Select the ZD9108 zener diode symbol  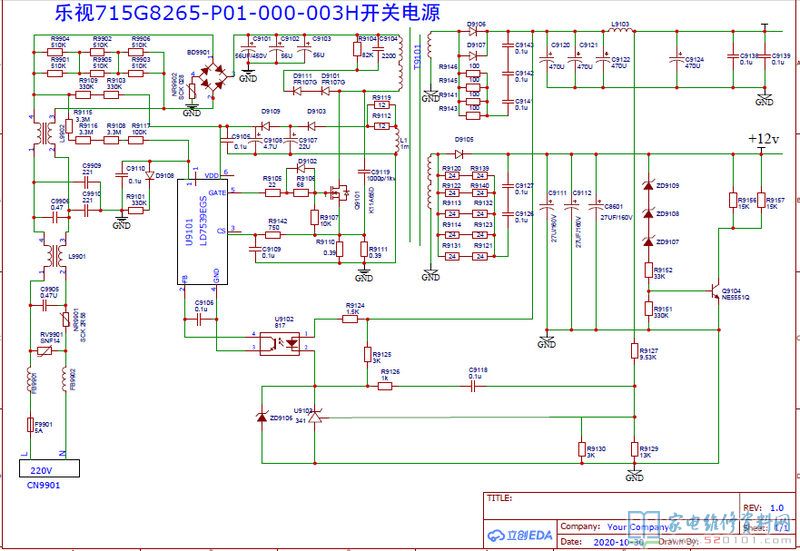pos(648,213)
